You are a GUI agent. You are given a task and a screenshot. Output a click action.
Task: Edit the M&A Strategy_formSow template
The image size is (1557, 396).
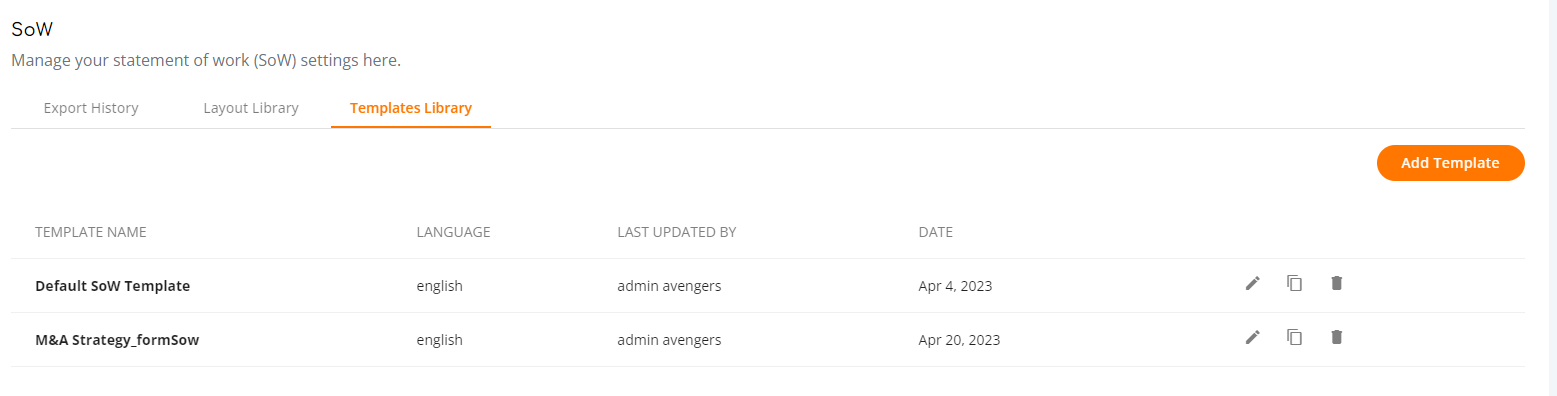click(1252, 338)
